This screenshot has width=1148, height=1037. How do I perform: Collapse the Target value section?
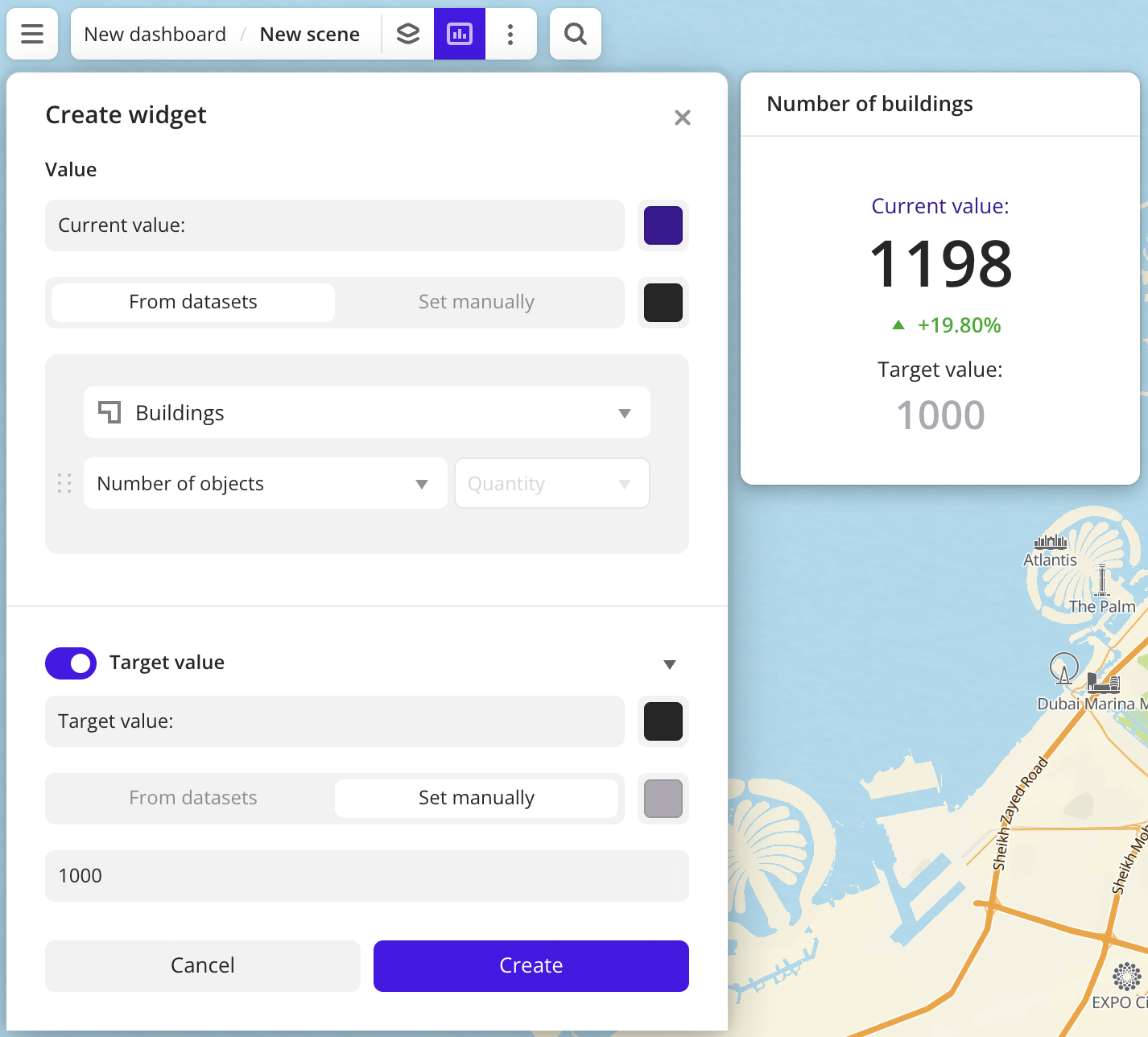click(x=671, y=663)
